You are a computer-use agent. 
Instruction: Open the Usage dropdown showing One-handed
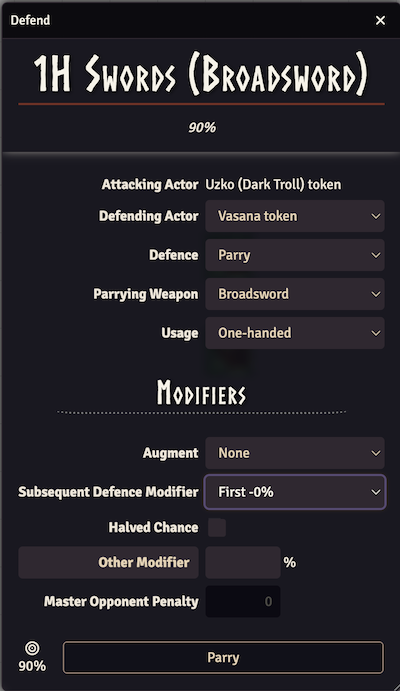[295, 333]
